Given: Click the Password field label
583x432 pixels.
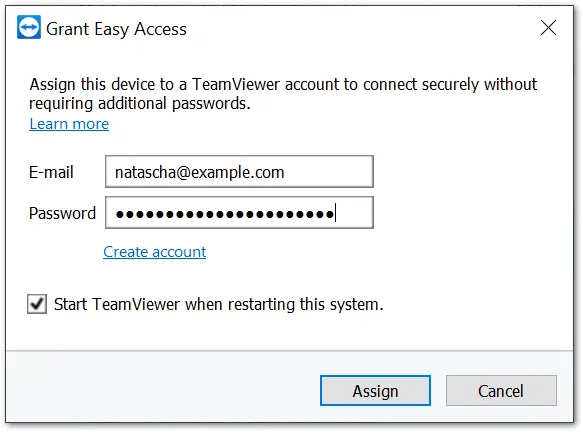Looking at the screenshot, I should 62,213.
